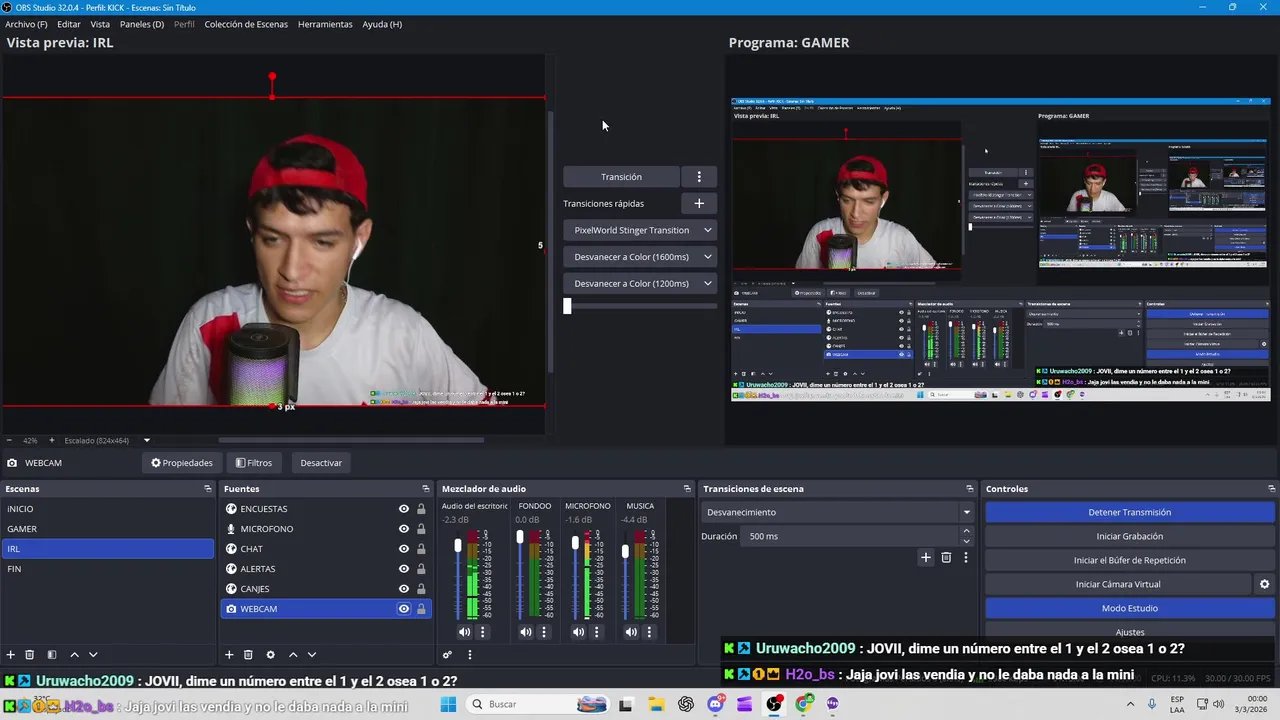Image resolution: width=1280 pixels, height=720 pixels.
Task: Open Filtros for WEBCAM source
Action: pos(253,463)
